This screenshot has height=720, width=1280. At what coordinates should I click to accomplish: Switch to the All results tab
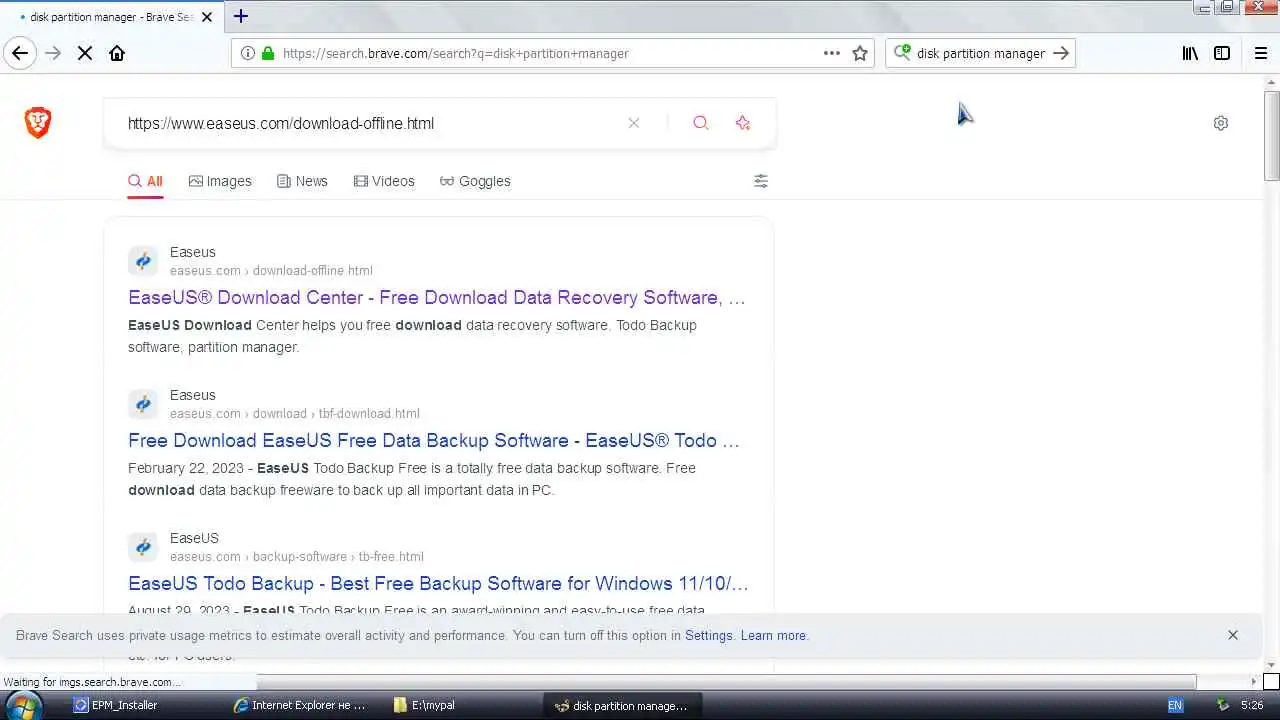(145, 181)
